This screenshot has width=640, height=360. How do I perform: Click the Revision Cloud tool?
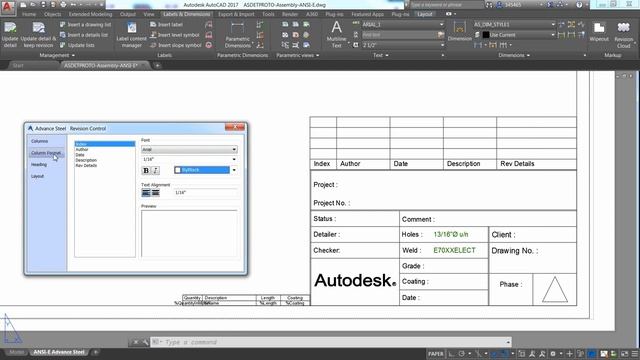pyautogui.click(x=623, y=34)
